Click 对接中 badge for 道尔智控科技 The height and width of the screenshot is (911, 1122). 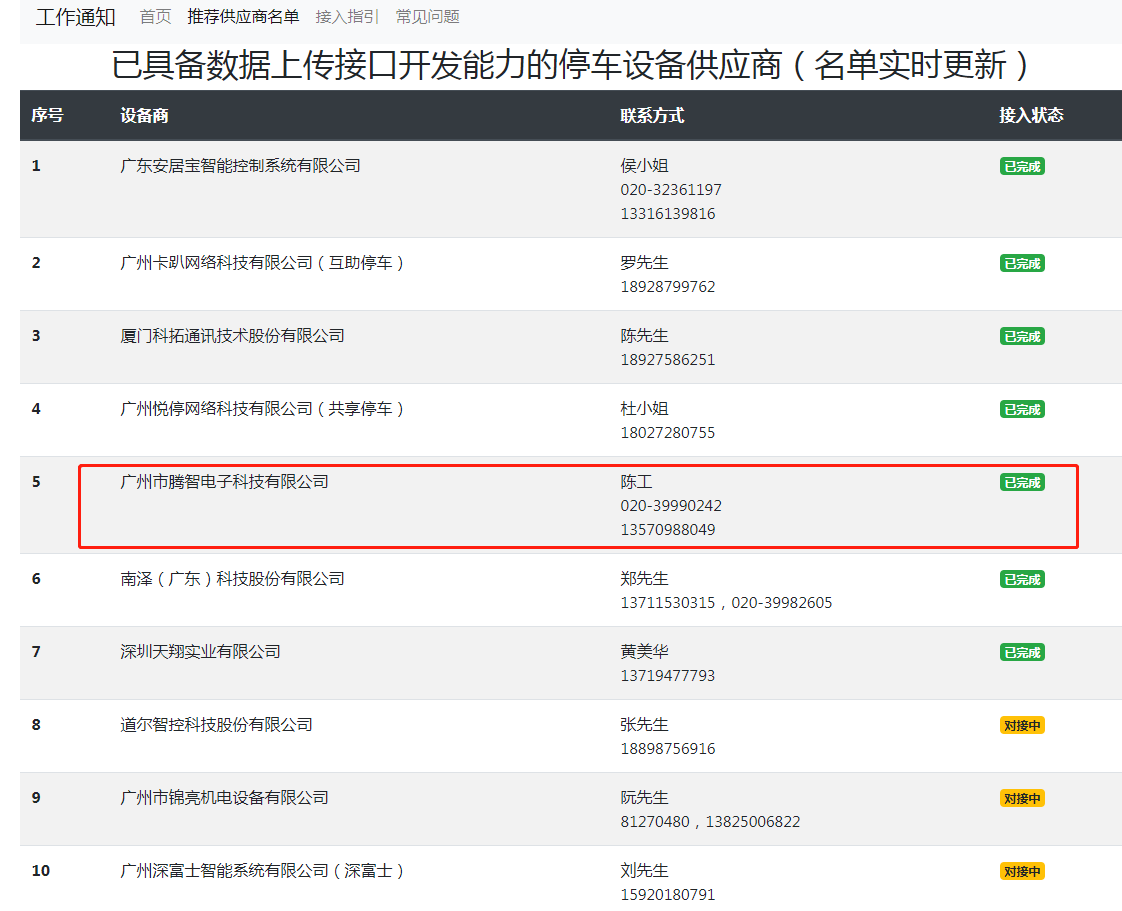pos(1022,726)
